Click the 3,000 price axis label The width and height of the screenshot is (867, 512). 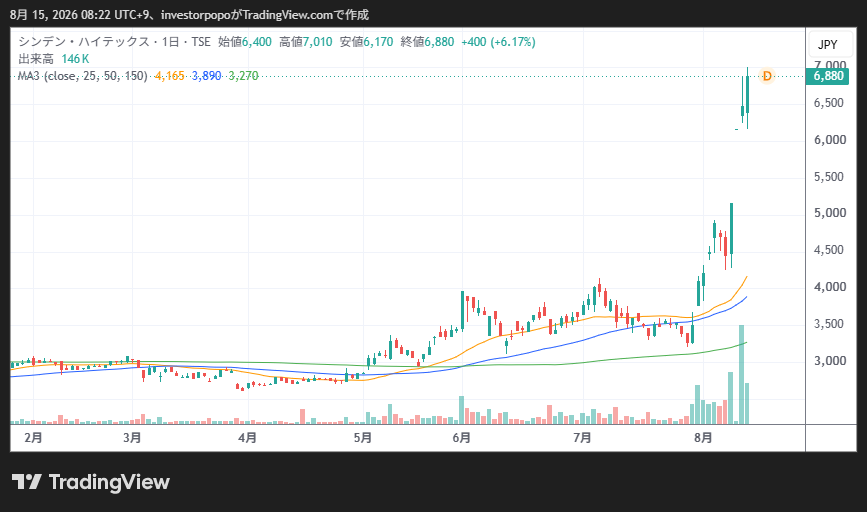coord(829,361)
